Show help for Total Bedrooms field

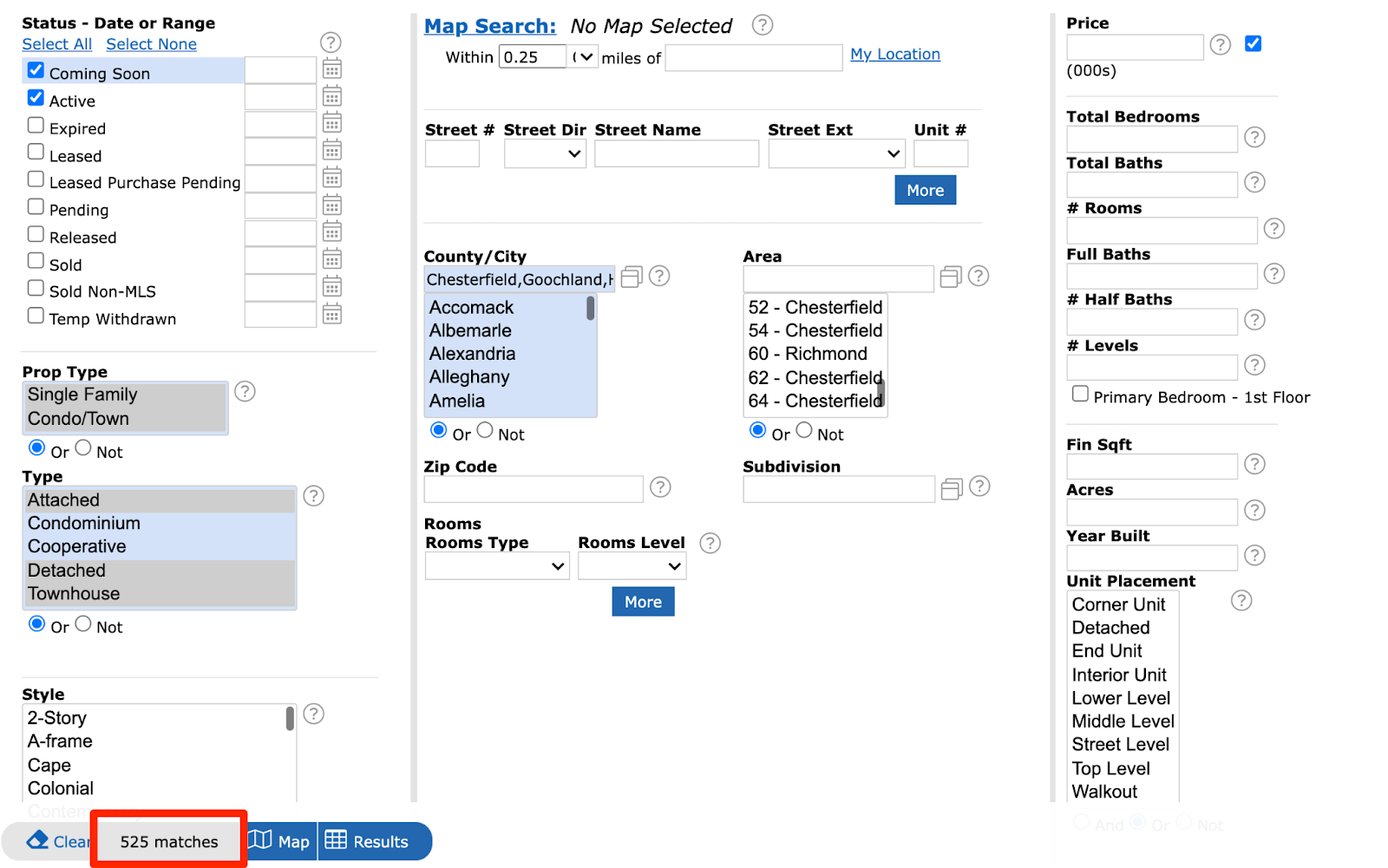1254,137
